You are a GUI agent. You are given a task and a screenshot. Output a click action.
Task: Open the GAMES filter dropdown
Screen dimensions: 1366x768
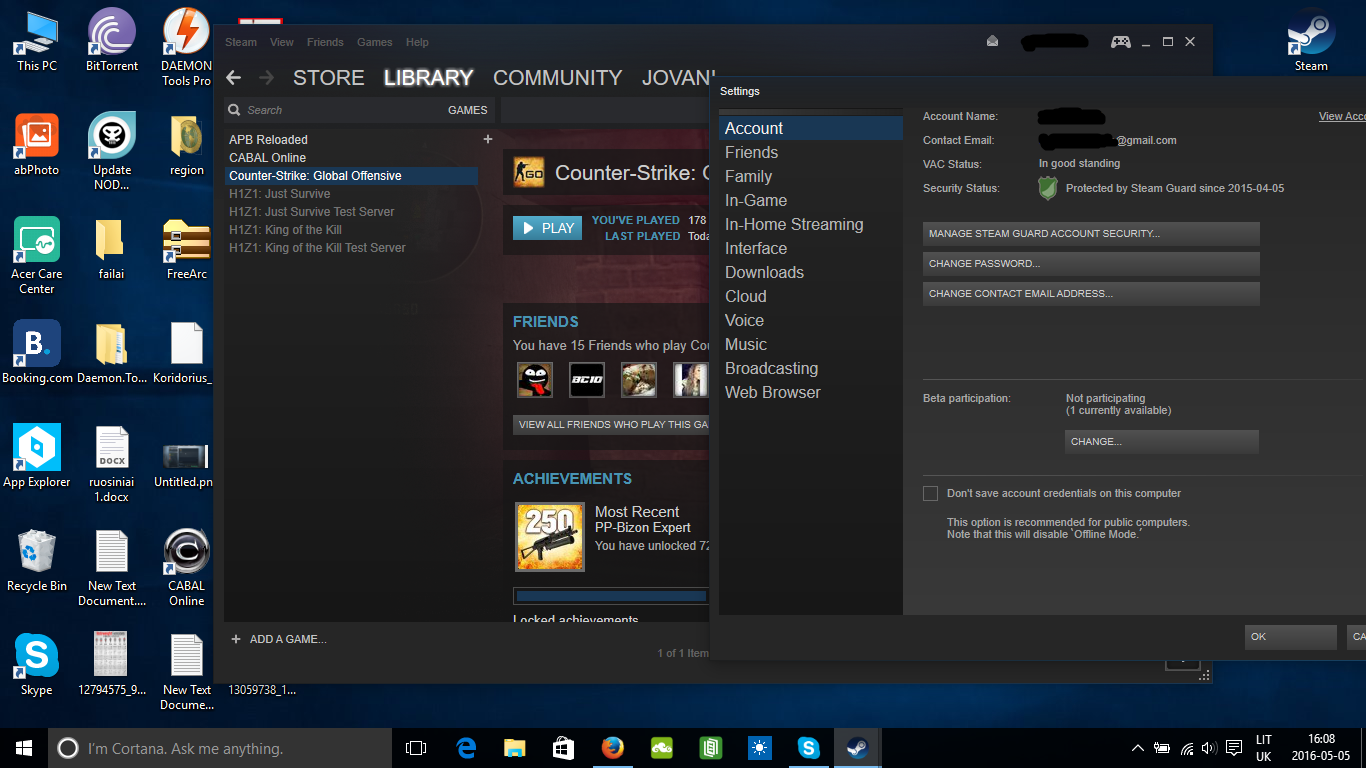click(467, 110)
